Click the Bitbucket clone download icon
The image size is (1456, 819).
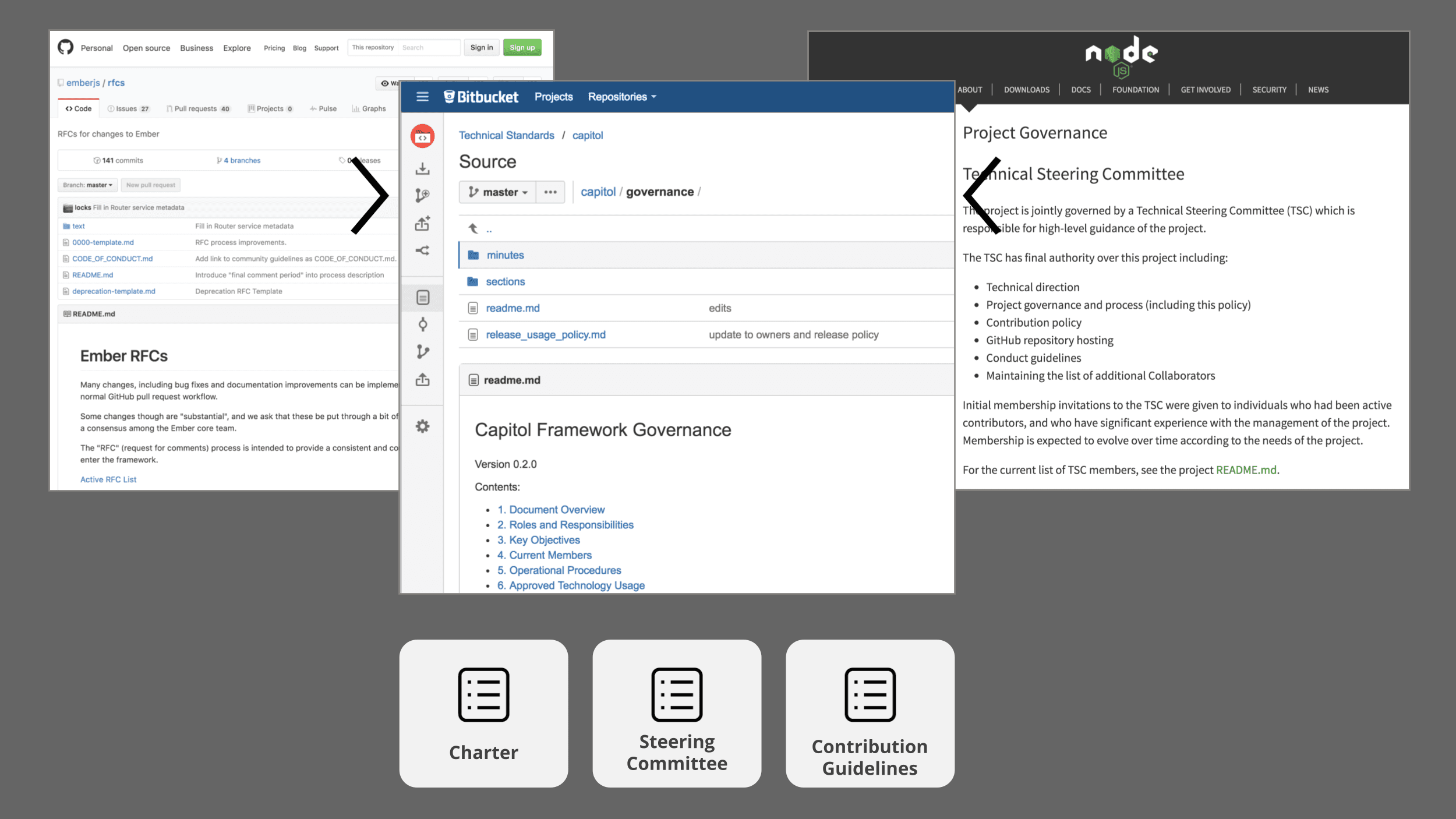click(422, 168)
